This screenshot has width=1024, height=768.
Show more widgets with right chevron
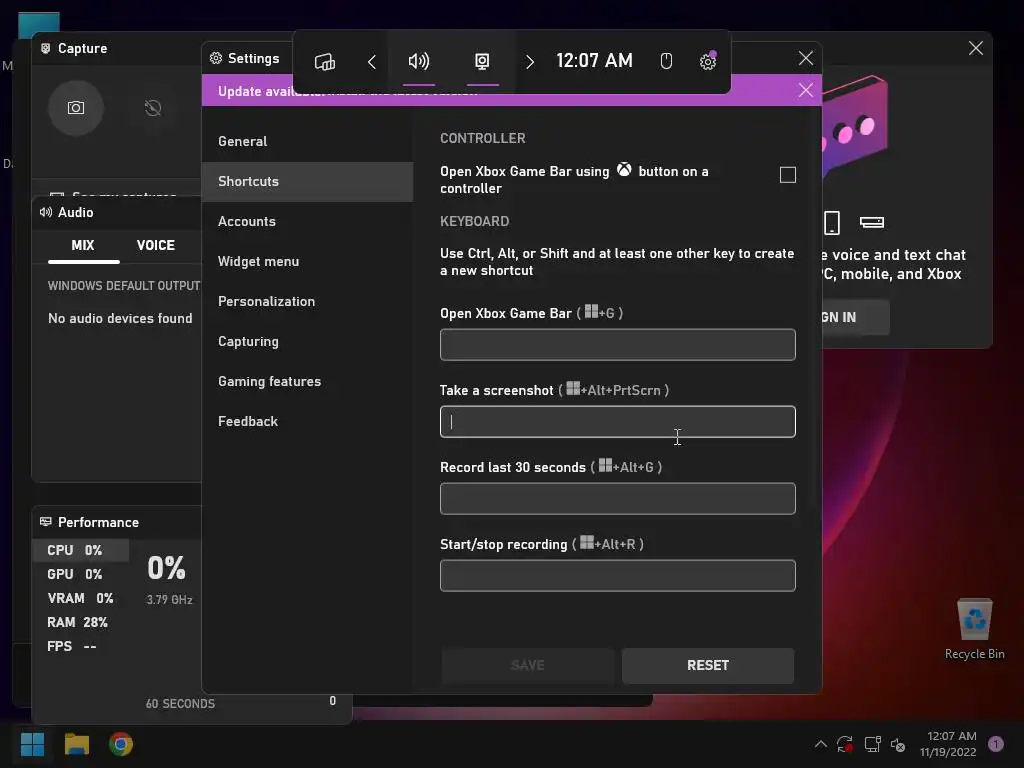click(530, 61)
